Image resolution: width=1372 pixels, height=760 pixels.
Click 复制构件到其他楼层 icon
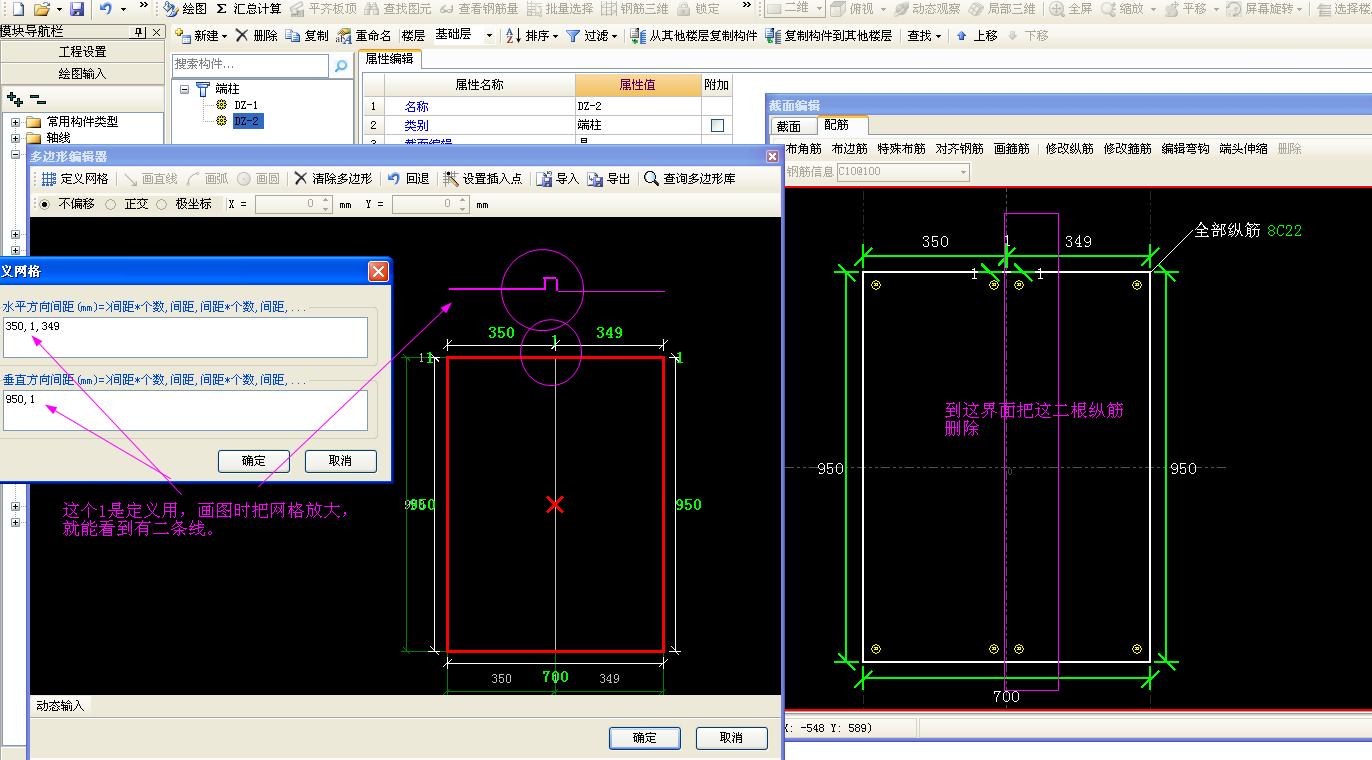pyautogui.click(x=828, y=35)
